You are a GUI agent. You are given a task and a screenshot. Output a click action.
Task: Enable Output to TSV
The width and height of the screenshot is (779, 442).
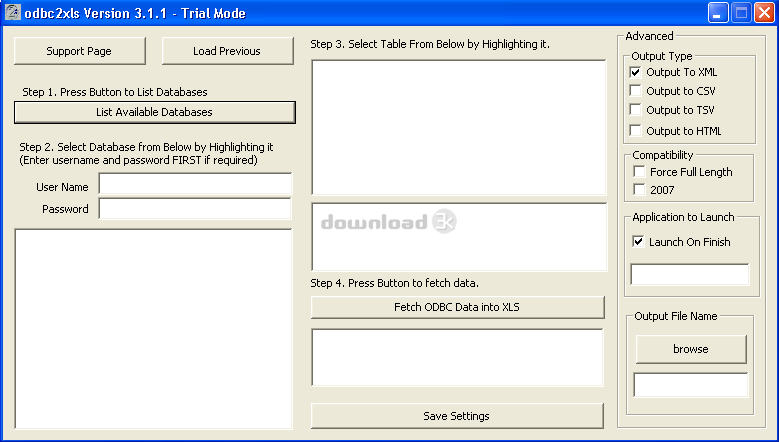coord(635,109)
